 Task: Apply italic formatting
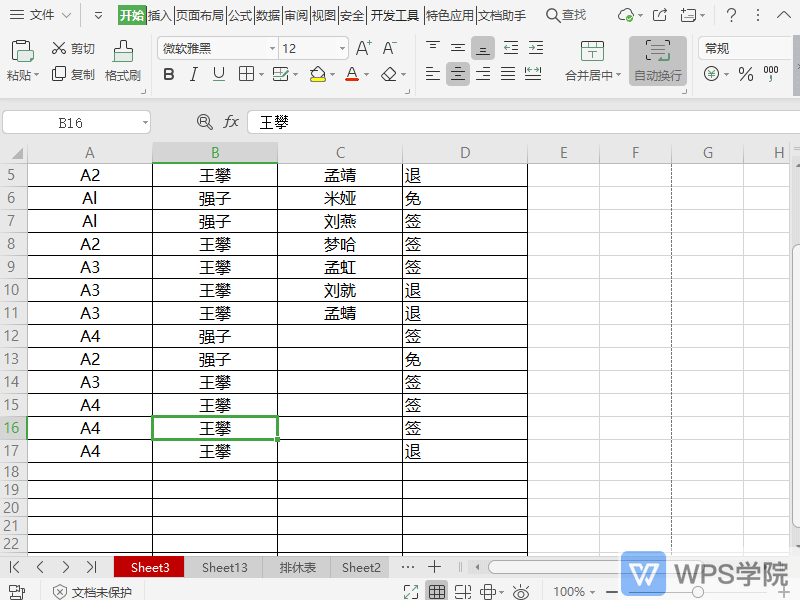[192, 75]
